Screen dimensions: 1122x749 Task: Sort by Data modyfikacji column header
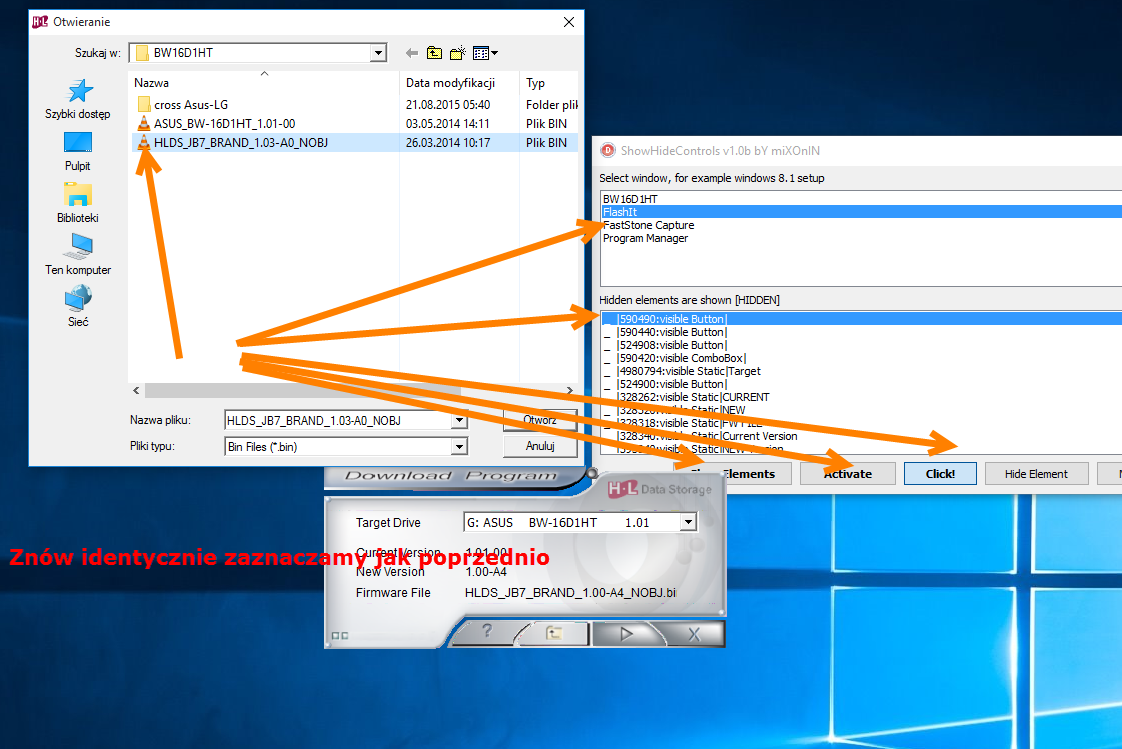pos(450,82)
